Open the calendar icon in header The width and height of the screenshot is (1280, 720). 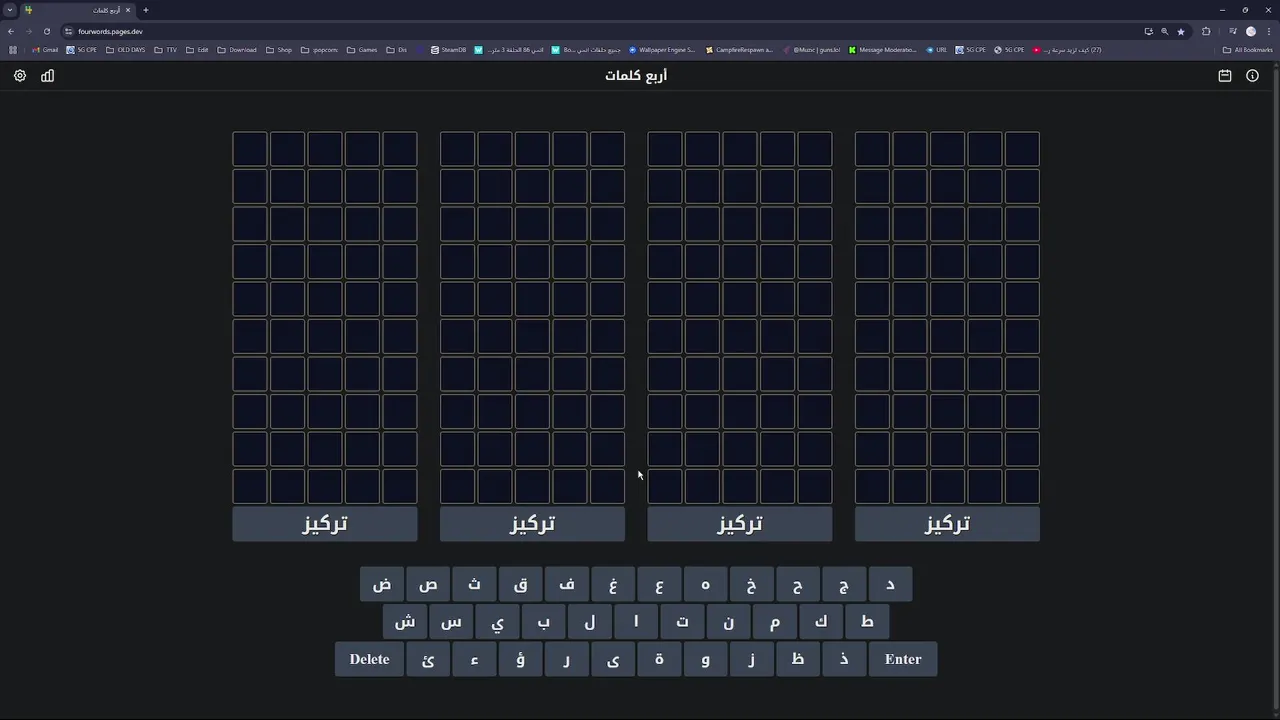click(x=1225, y=76)
